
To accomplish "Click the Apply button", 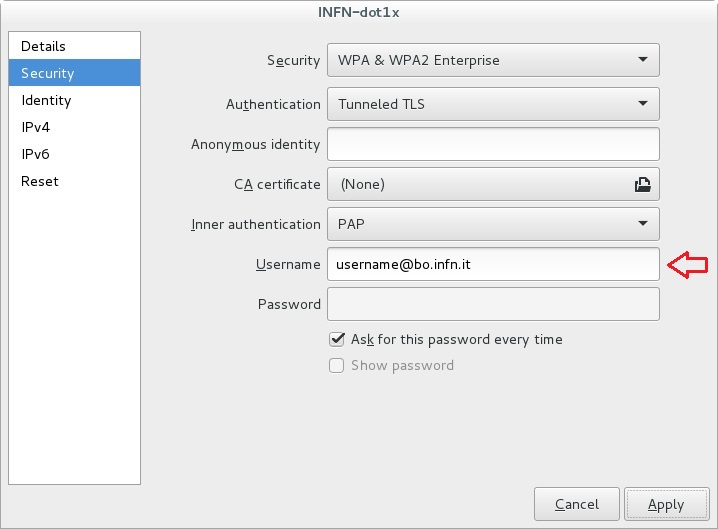I will (667, 504).
